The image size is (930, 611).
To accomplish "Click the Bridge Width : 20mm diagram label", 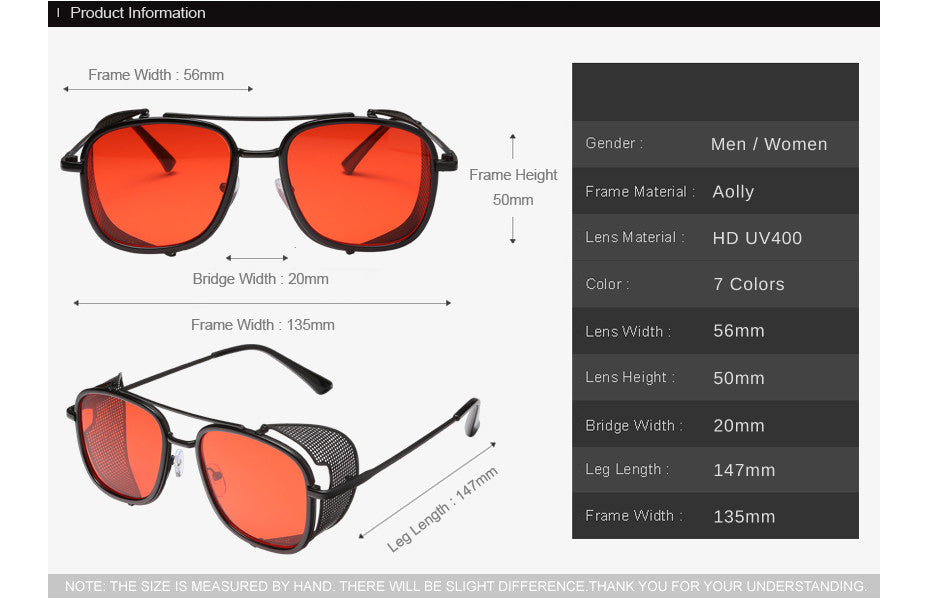I will (260, 279).
